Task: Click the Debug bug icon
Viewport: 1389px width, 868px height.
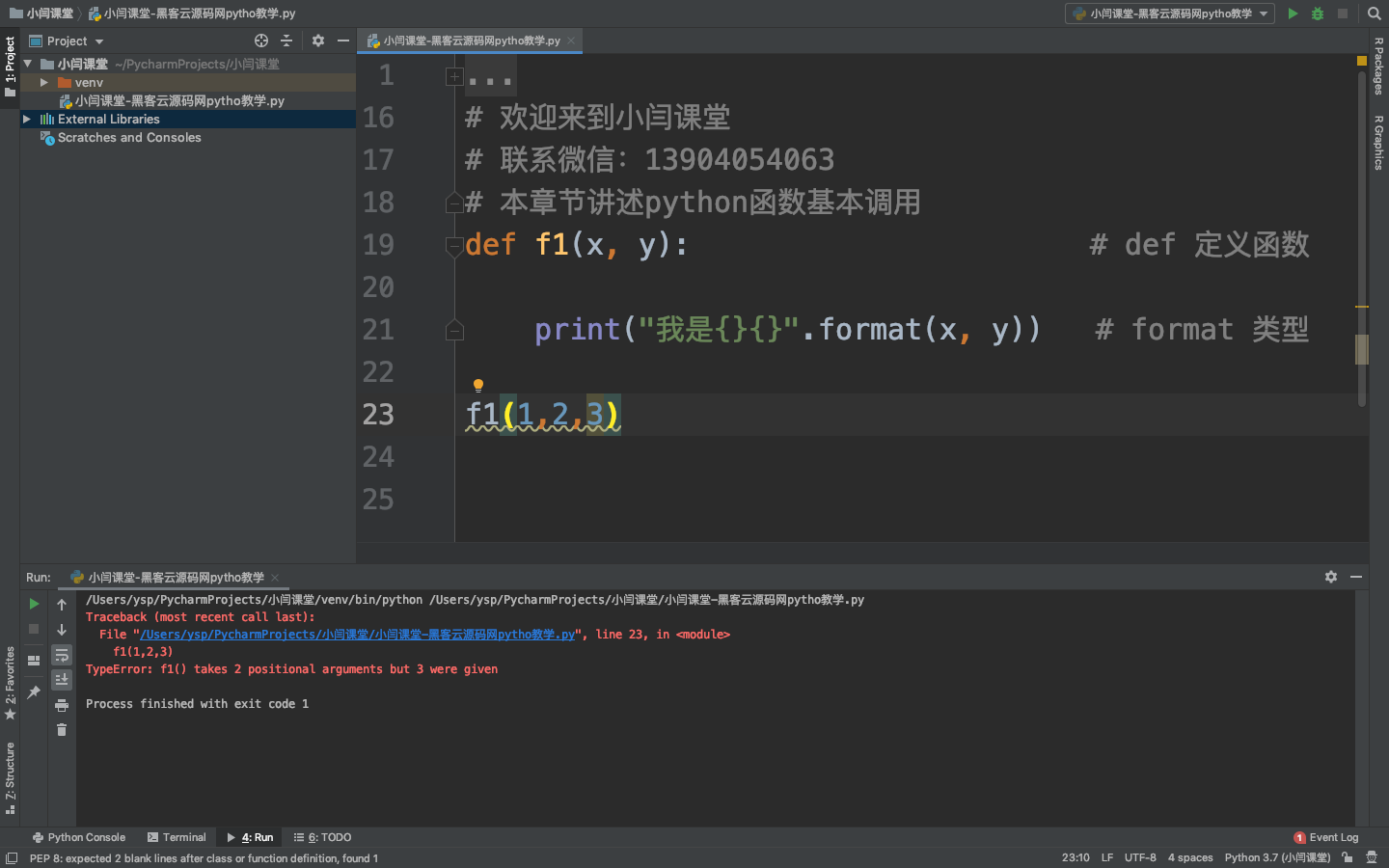Action: click(x=1318, y=14)
